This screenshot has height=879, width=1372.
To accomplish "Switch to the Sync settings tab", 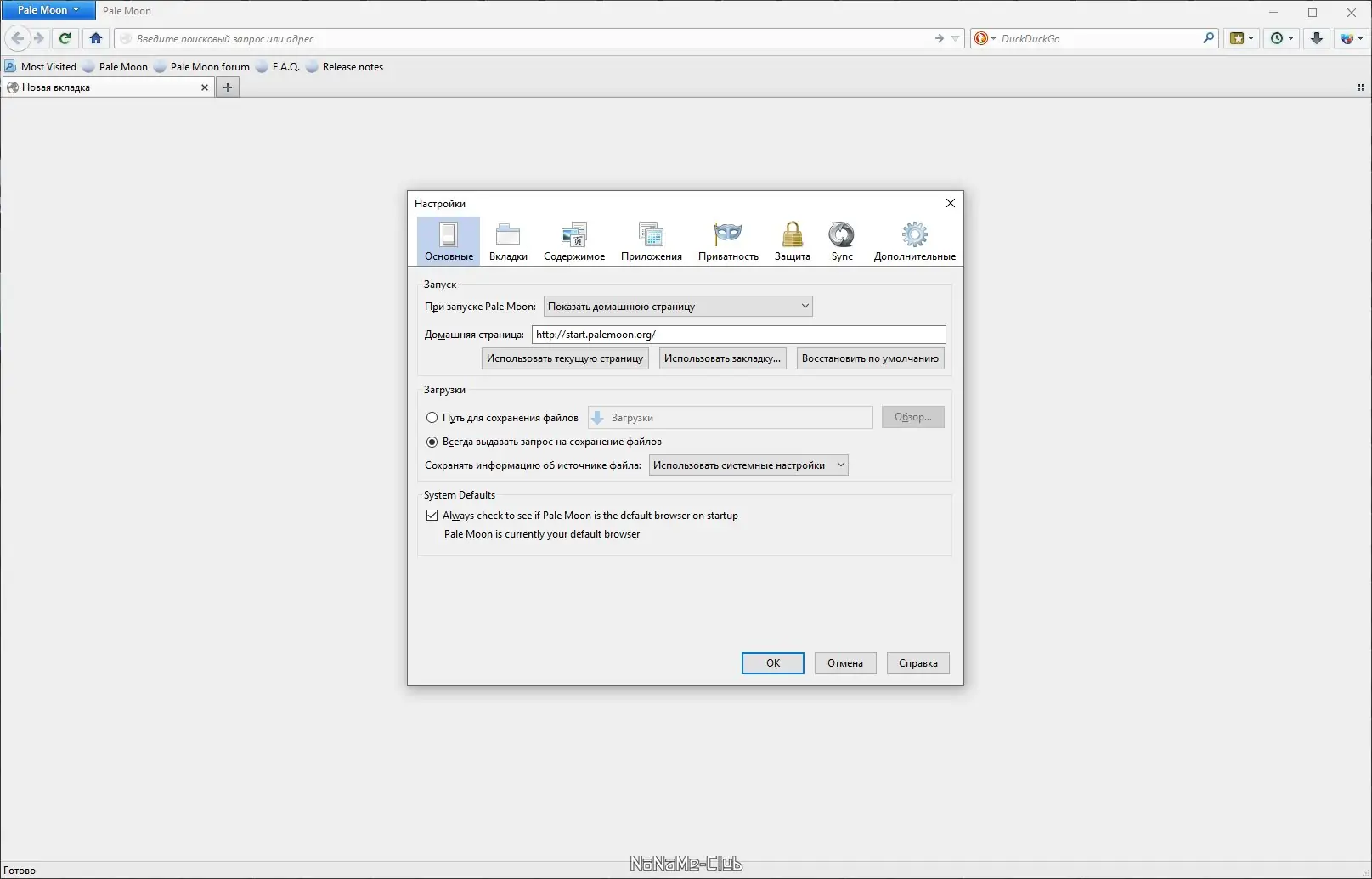I will coord(842,241).
